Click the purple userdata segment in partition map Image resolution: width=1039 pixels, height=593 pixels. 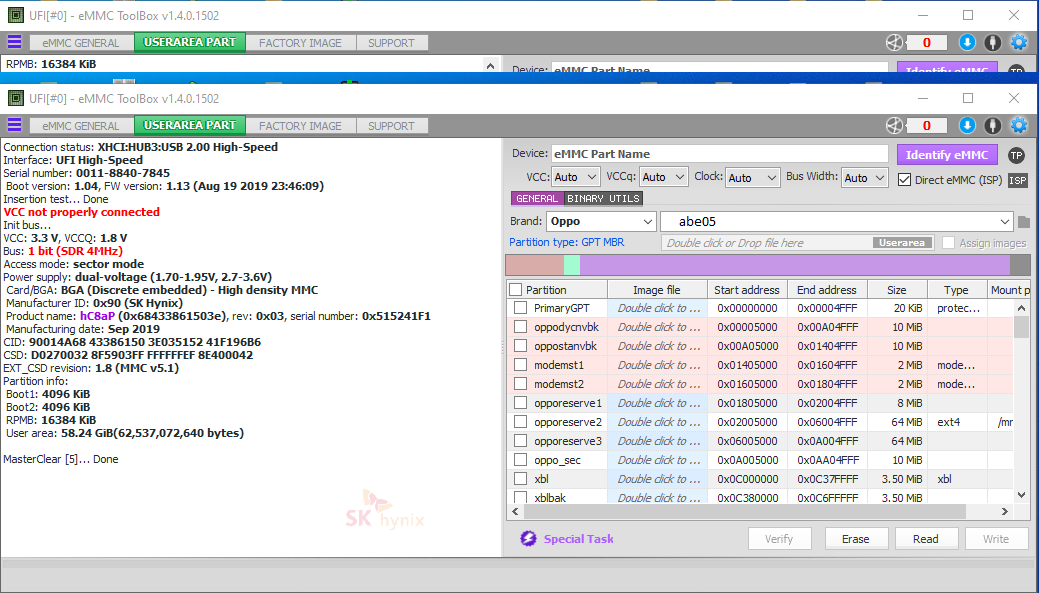tap(794, 265)
